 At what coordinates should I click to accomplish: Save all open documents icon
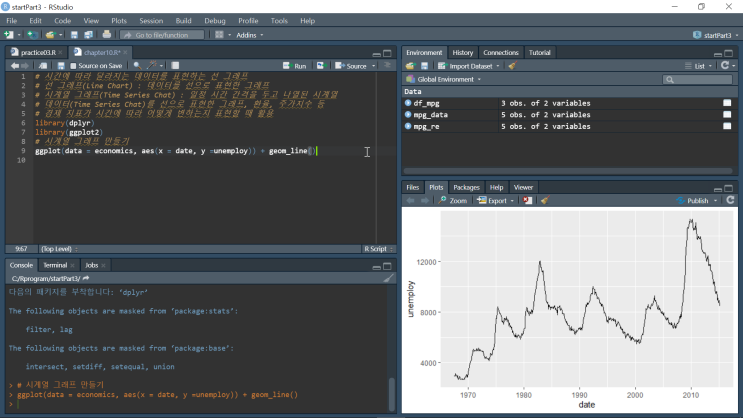coord(88,35)
